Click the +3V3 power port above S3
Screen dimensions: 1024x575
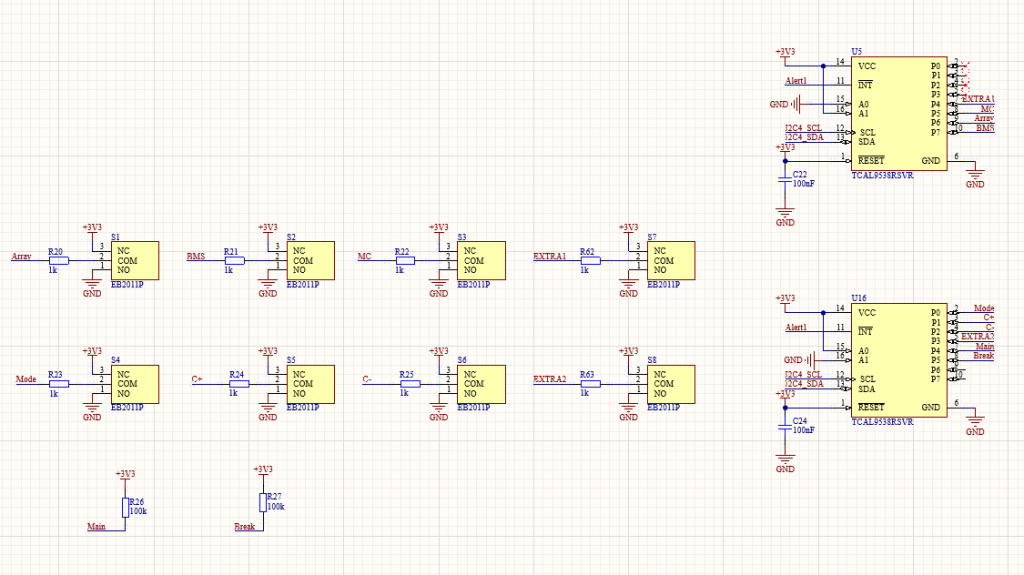click(438, 228)
